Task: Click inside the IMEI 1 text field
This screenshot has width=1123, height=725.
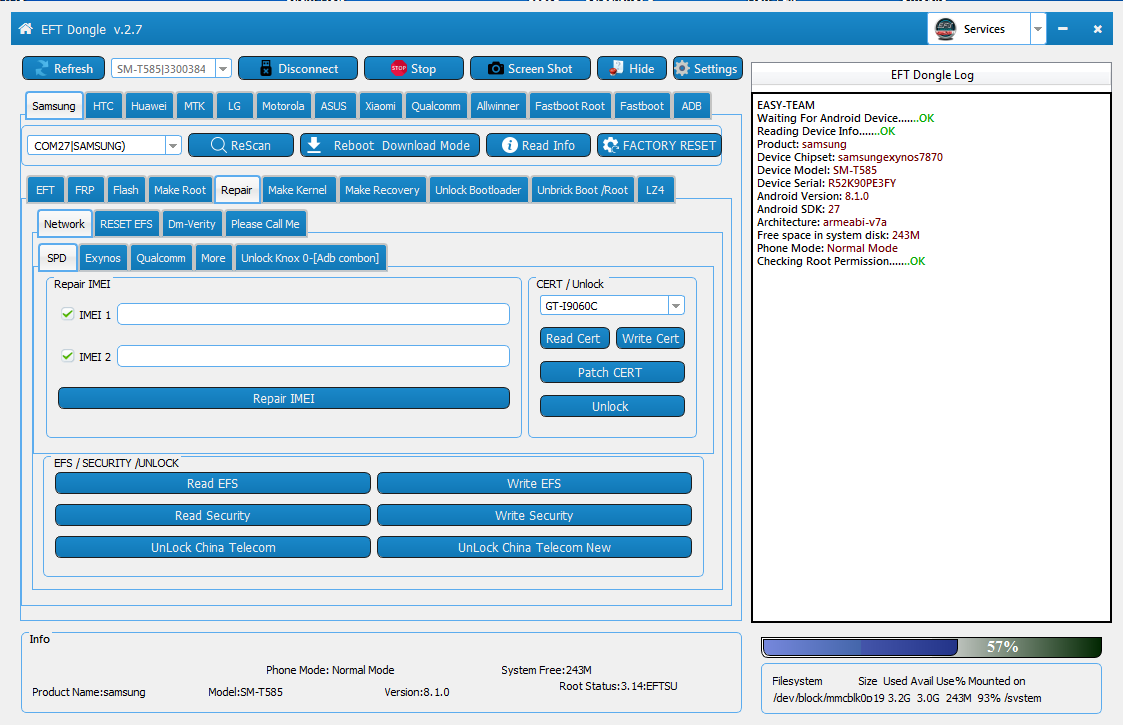Action: click(314, 314)
